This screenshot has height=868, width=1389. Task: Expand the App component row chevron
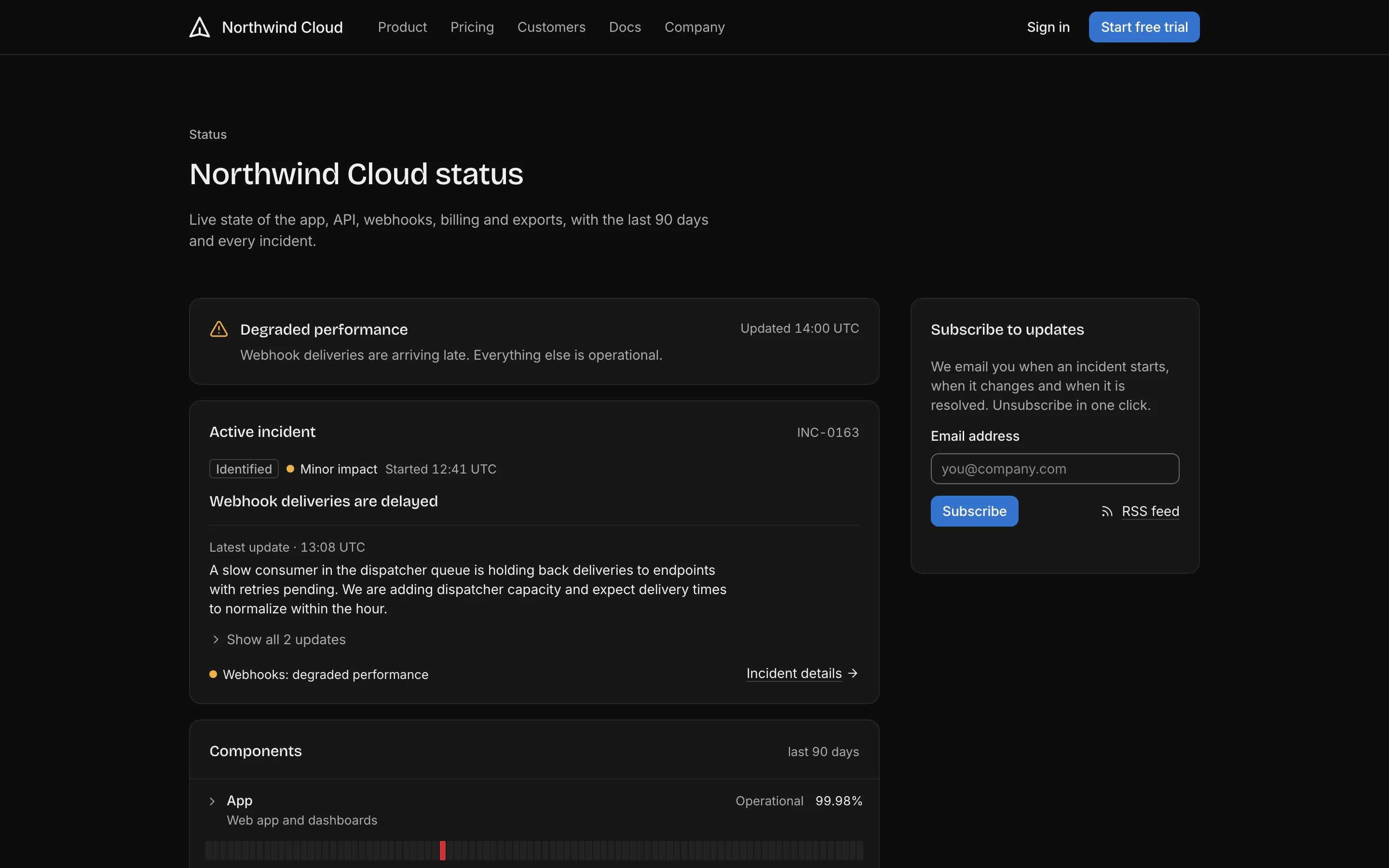(212, 801)
